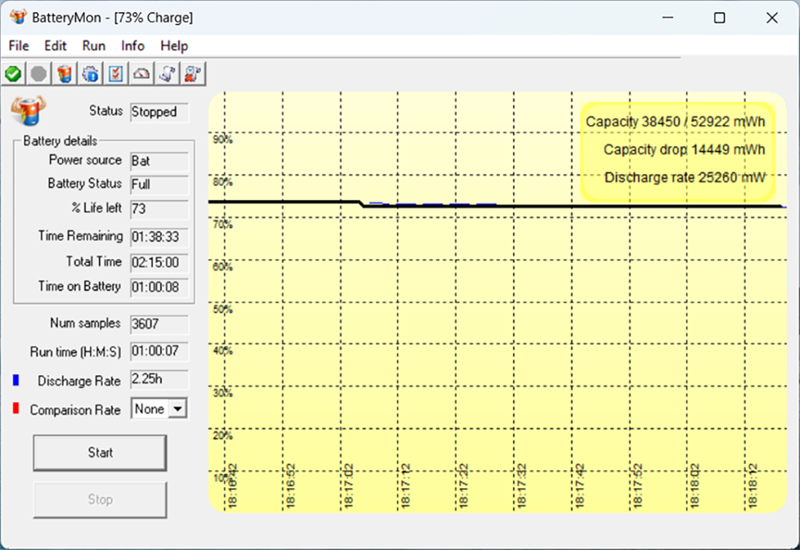
Task: Click the Comparison Rate 'None' combo box
Action: click(159, 409)
